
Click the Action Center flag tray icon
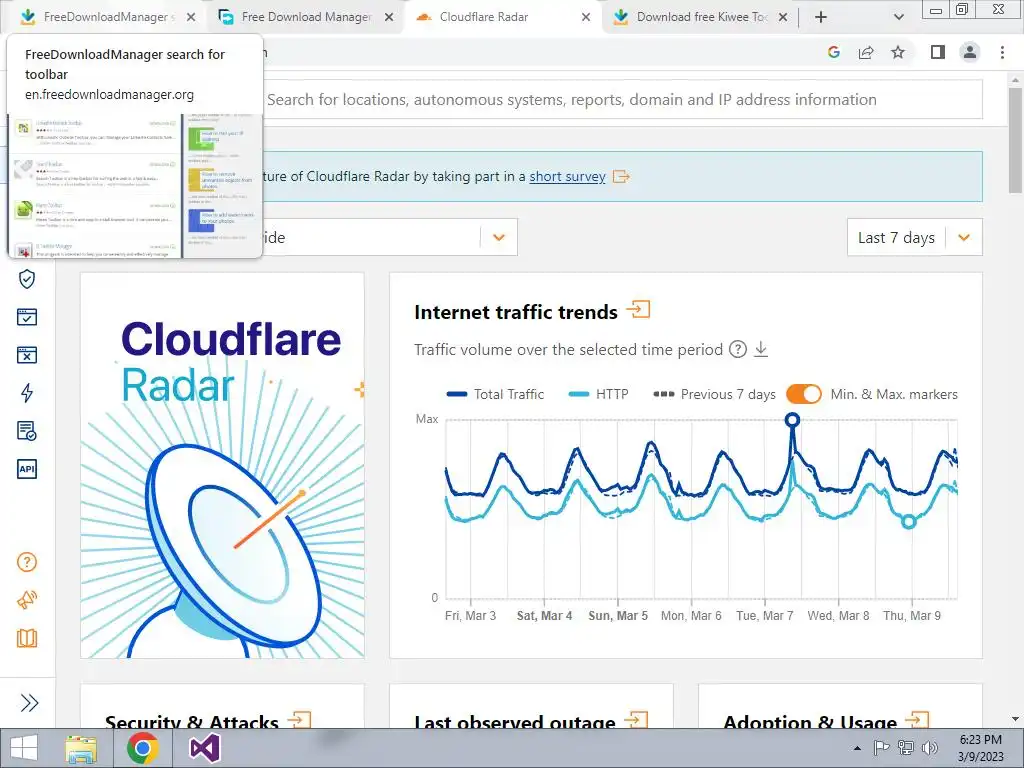click(x=881, y=748)
